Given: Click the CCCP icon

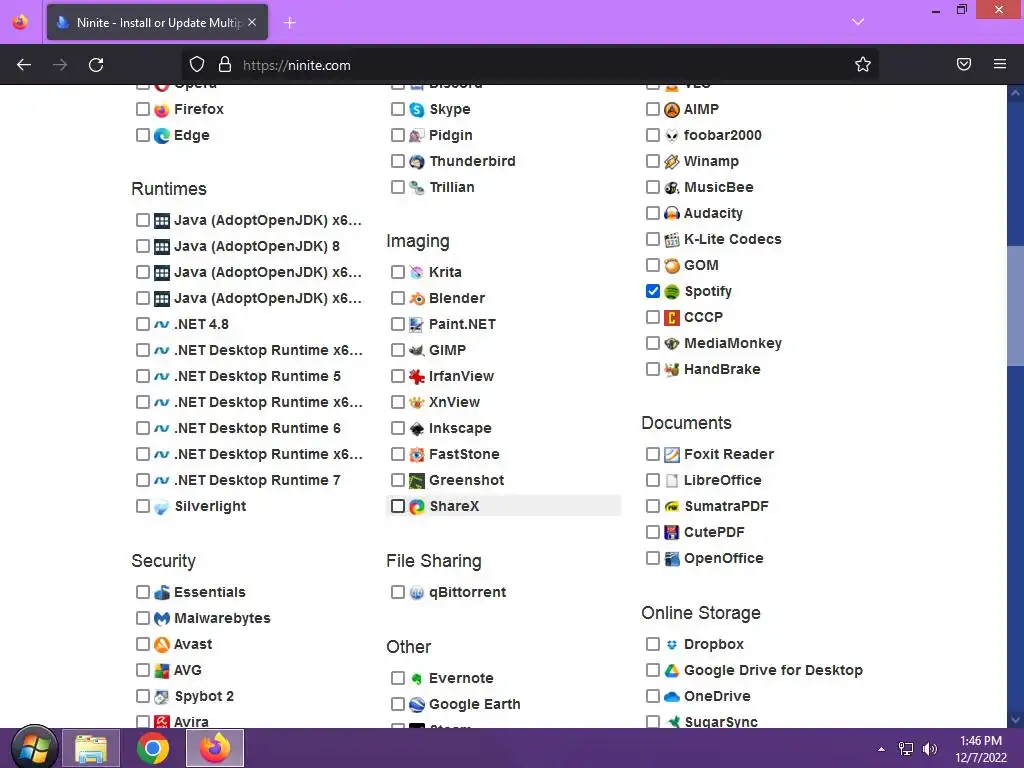Looking at the screenshot, I should (671, 317).
